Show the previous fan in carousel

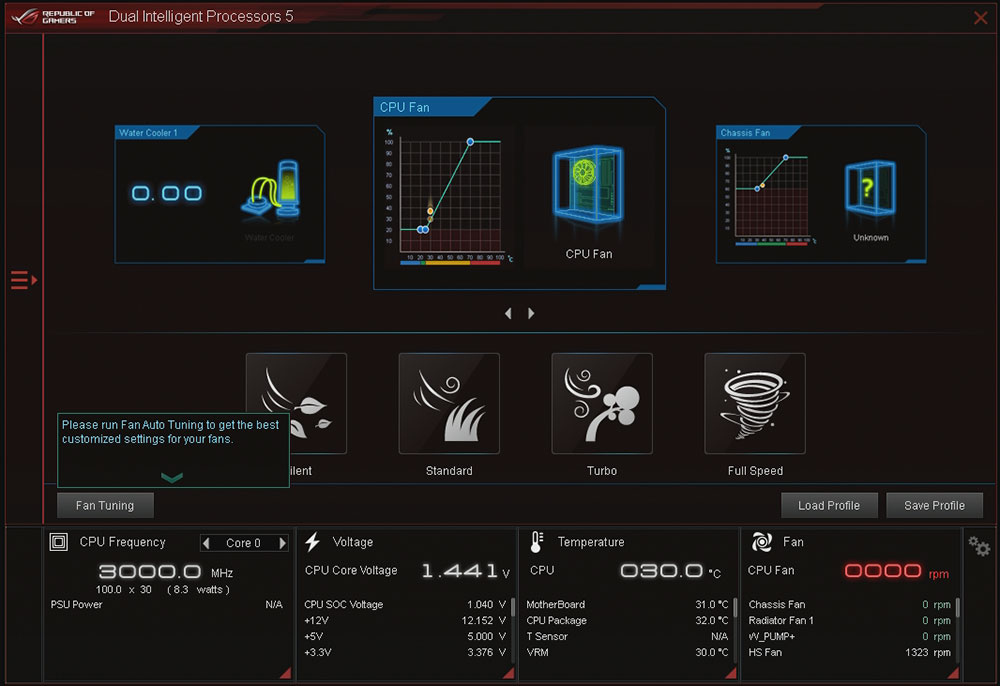pos(508,313)
